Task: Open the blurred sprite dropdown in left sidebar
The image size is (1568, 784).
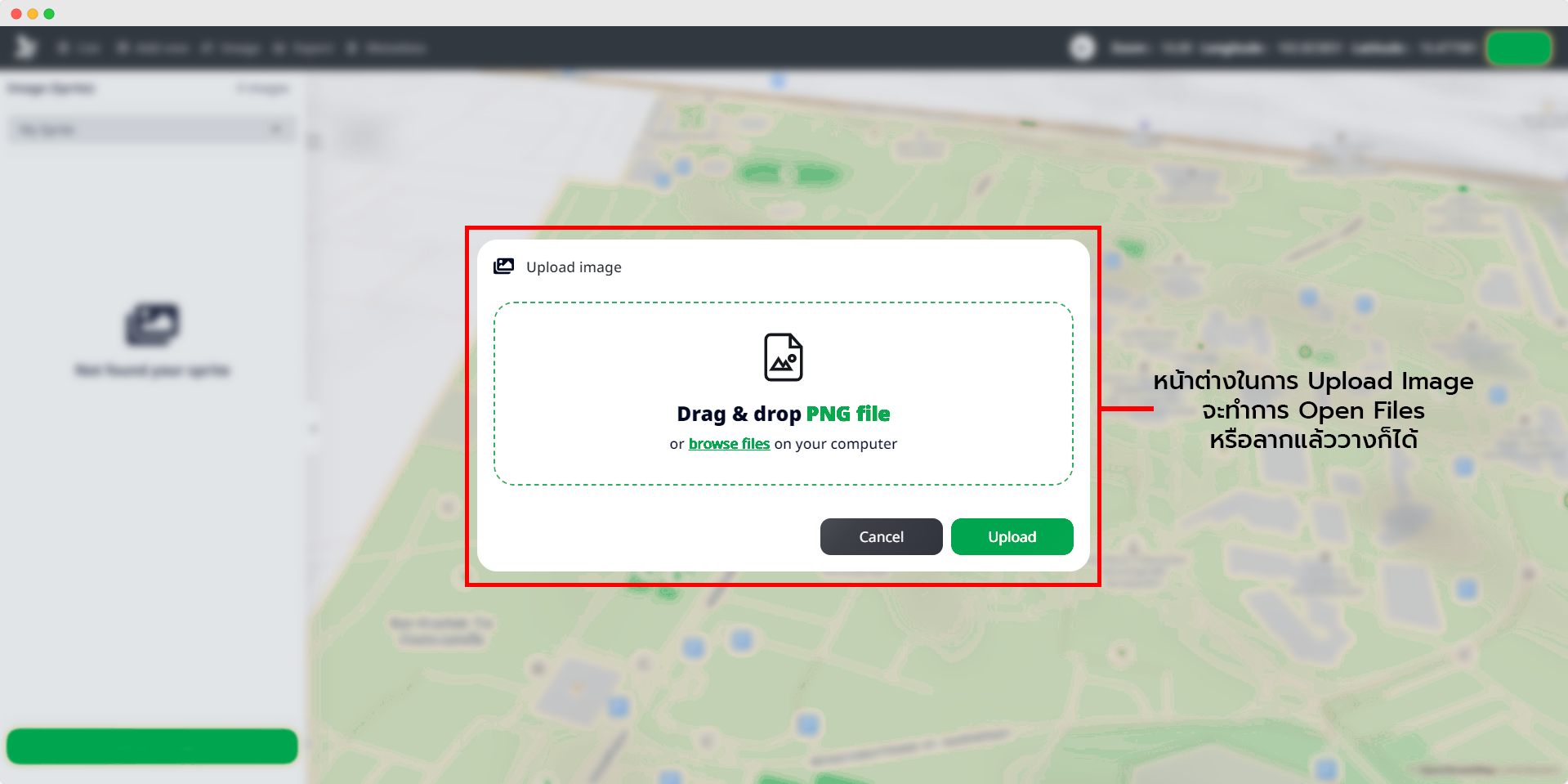Action: click(x=152, y=129)
